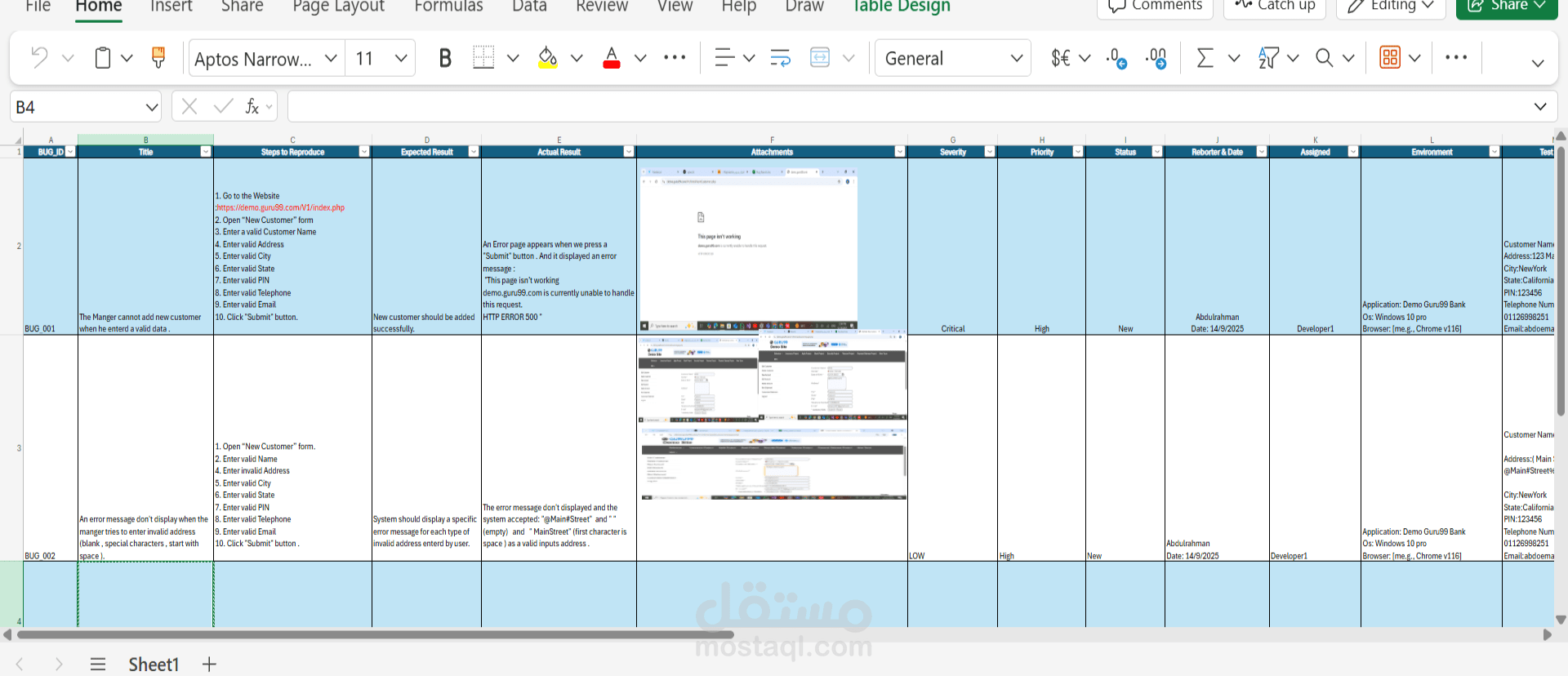Switch to the Review tab
This screenshot has height=676, width=1568.
602,7
